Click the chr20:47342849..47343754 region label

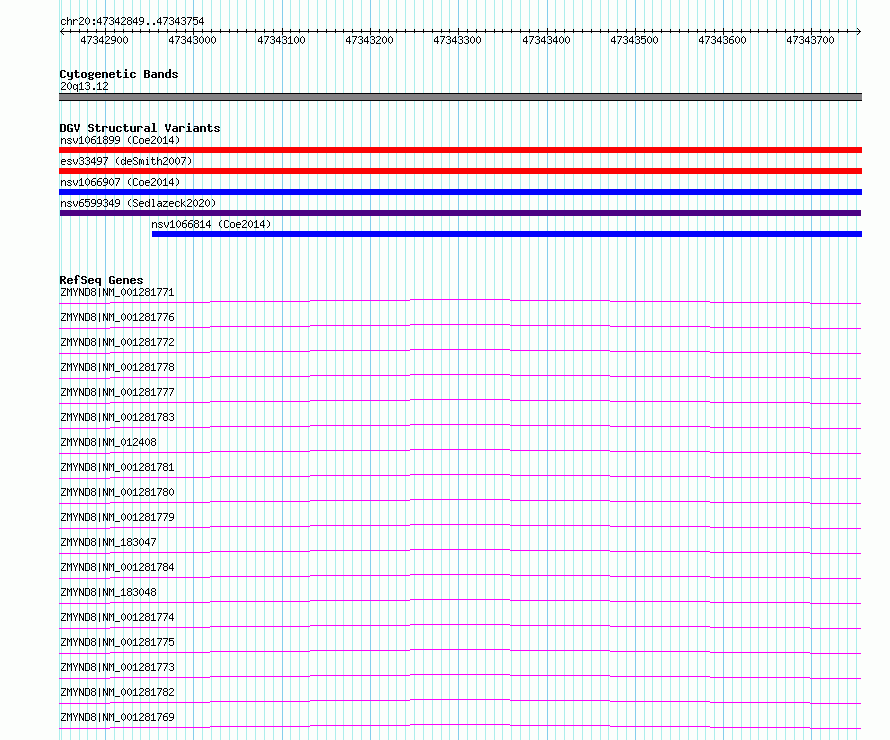click(132, 22)
